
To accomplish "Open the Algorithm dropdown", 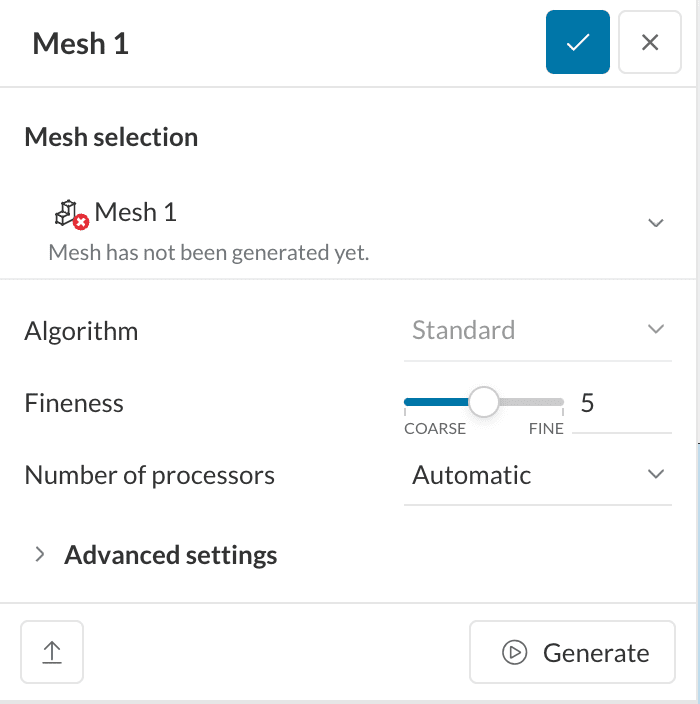I will [656, 330].
